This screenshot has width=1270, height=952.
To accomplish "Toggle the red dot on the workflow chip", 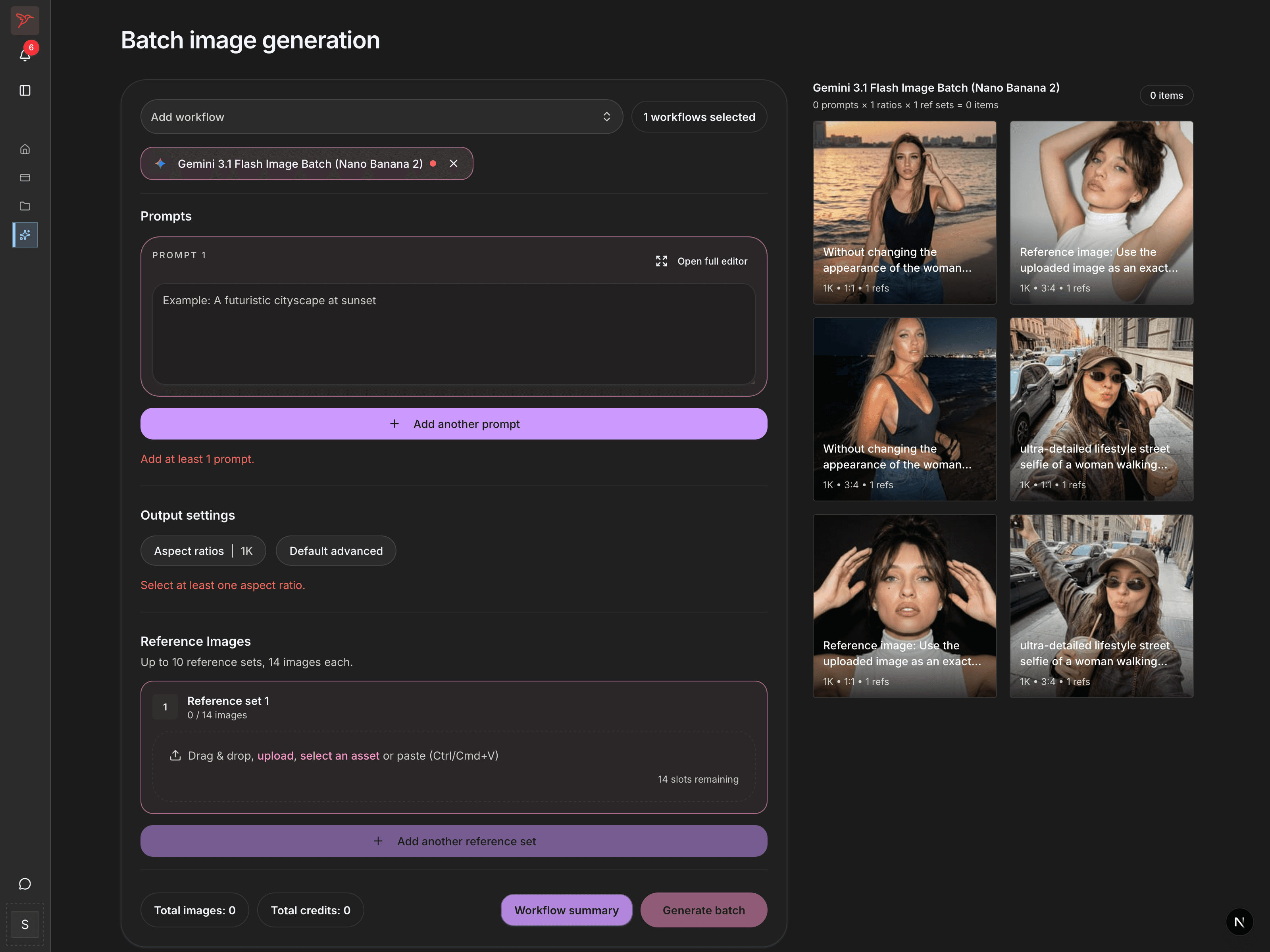I will tap(433, 163).
